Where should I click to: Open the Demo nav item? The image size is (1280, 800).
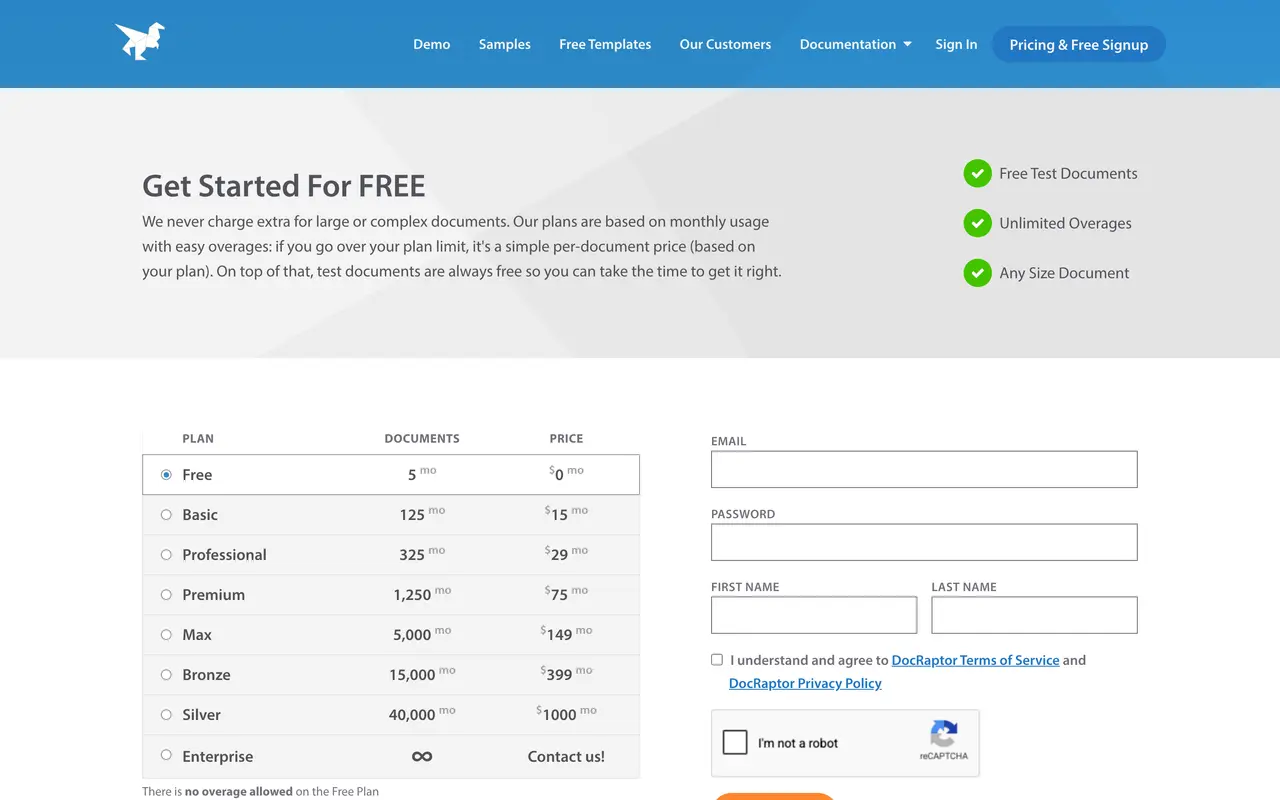[x=432, y=44]
